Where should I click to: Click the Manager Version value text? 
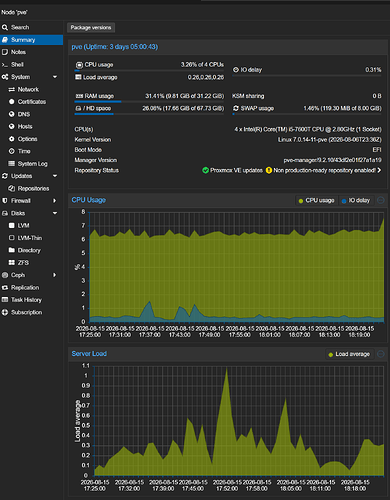pos(332,160)
